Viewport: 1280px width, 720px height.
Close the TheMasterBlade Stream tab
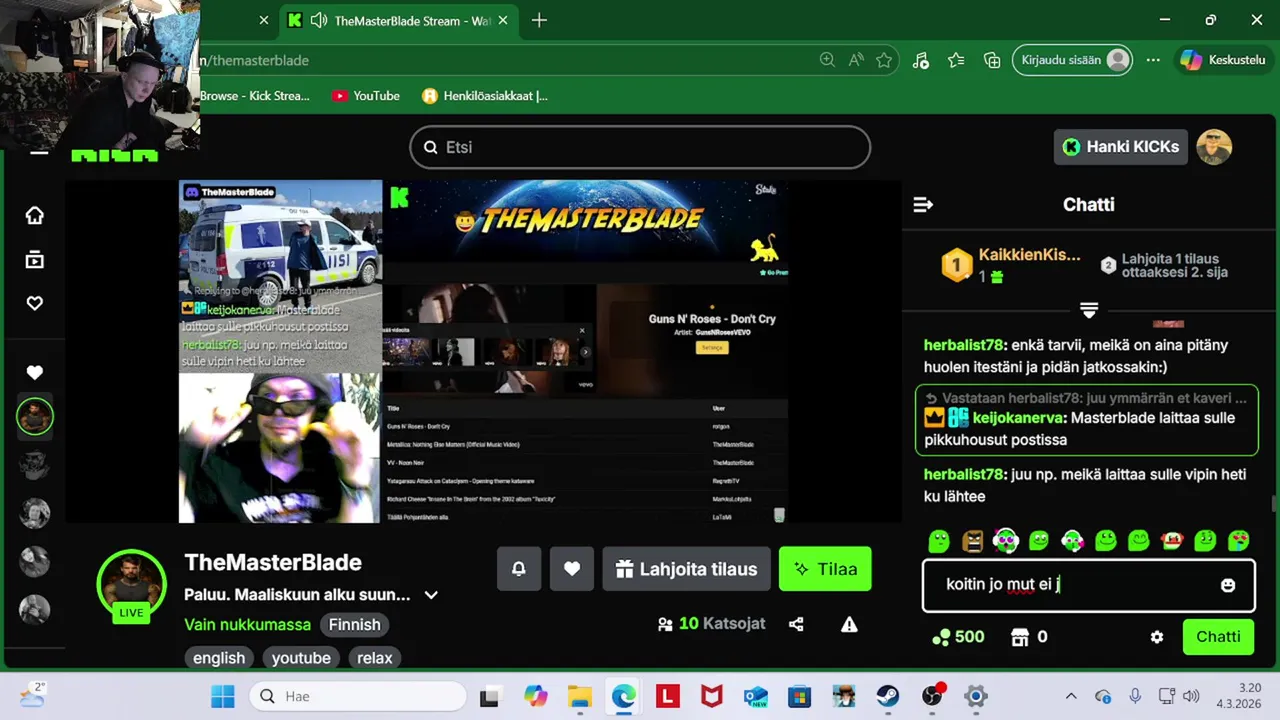(x=502, y=20)
